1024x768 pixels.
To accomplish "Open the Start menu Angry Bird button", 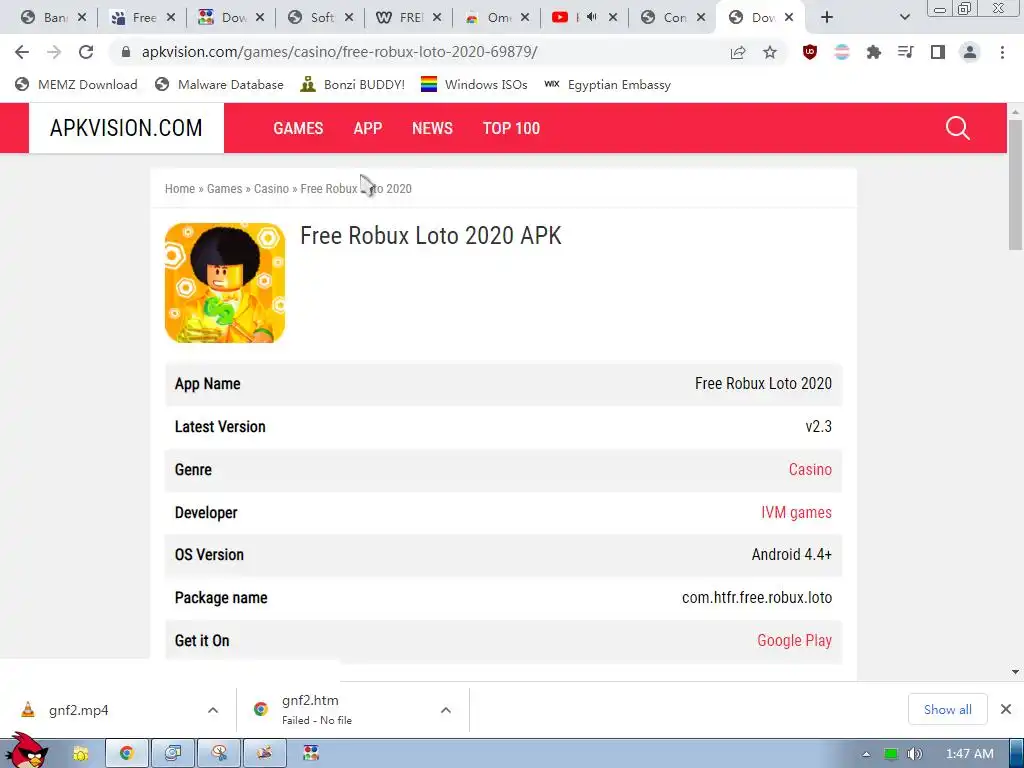I will (26, 752).
